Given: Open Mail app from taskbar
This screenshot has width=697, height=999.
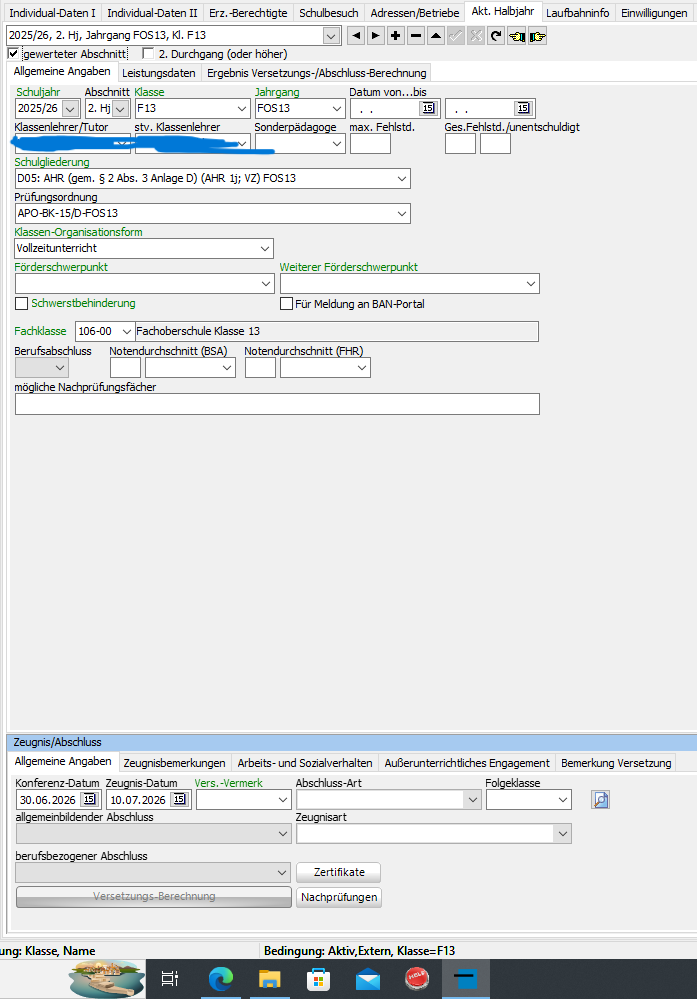Looking at the screenshot, I should 368,979.
